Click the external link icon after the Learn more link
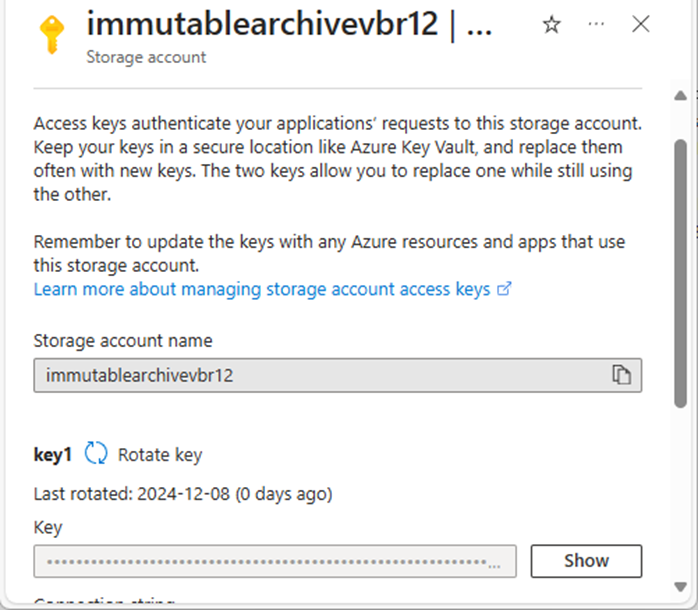The height and width of the screenshot is (610, 698). tap(504, 289)
